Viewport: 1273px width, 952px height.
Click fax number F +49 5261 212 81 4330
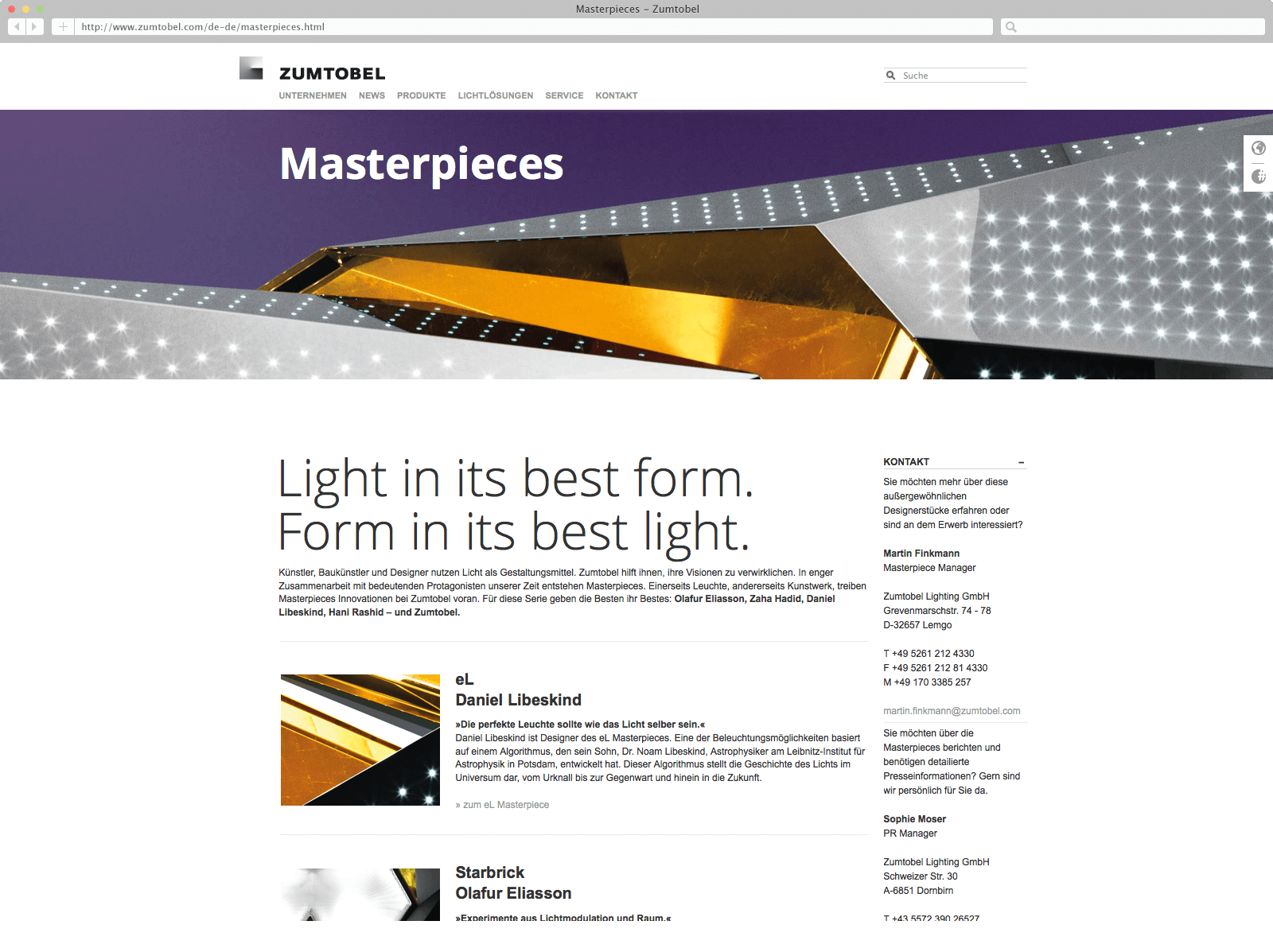click(936, 668)
